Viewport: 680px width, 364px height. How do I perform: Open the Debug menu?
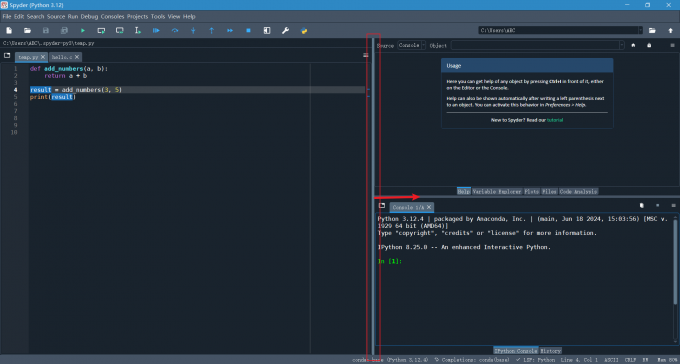point(89,16)
